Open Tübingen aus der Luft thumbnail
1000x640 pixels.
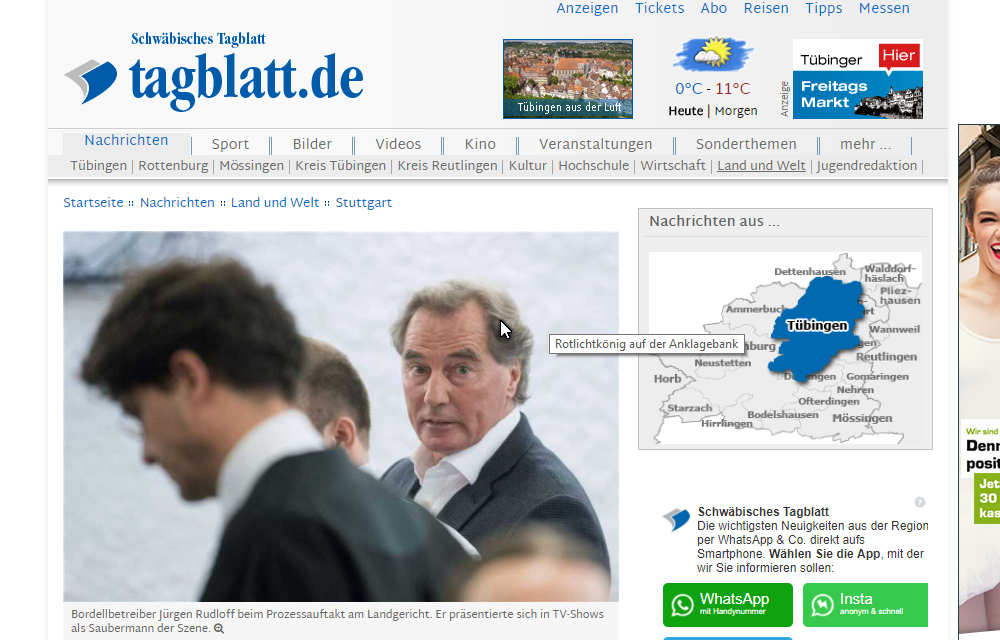(568, 78)
